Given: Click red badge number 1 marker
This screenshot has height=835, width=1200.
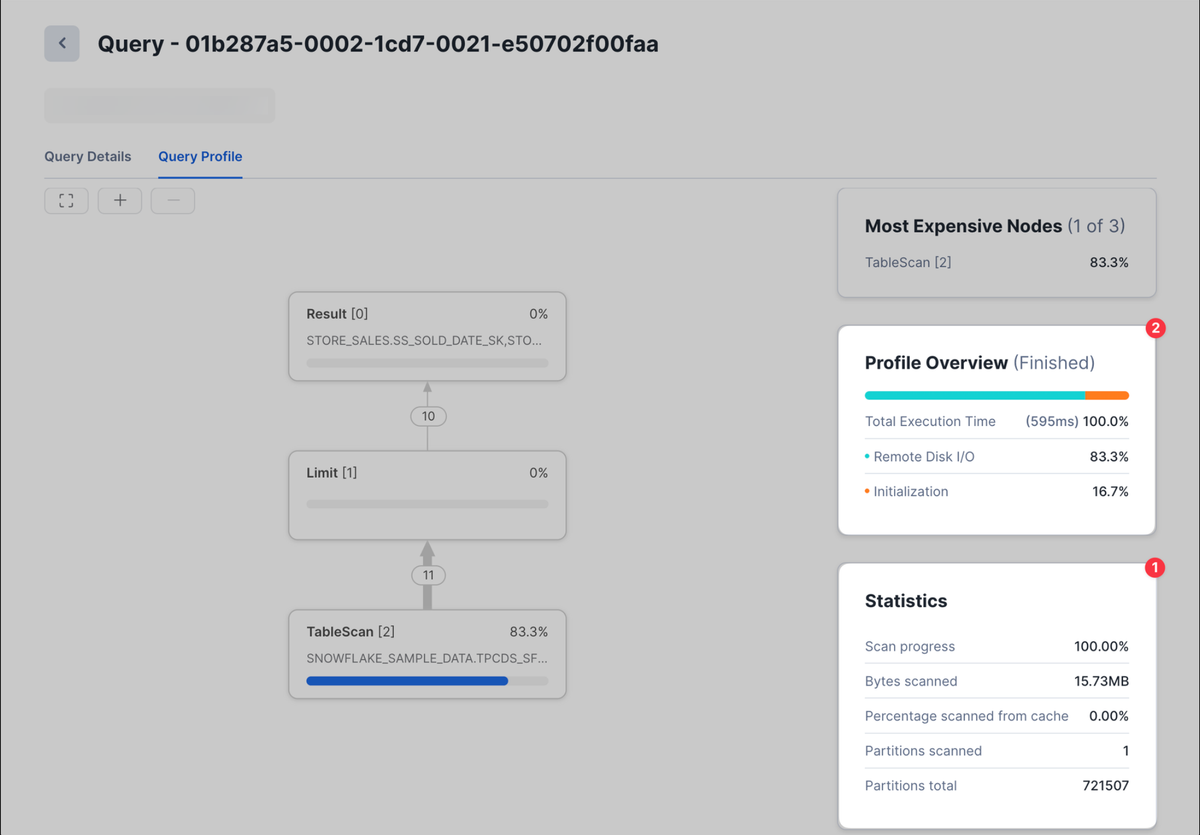Looking at the screenshot, I should point(1155,568).
